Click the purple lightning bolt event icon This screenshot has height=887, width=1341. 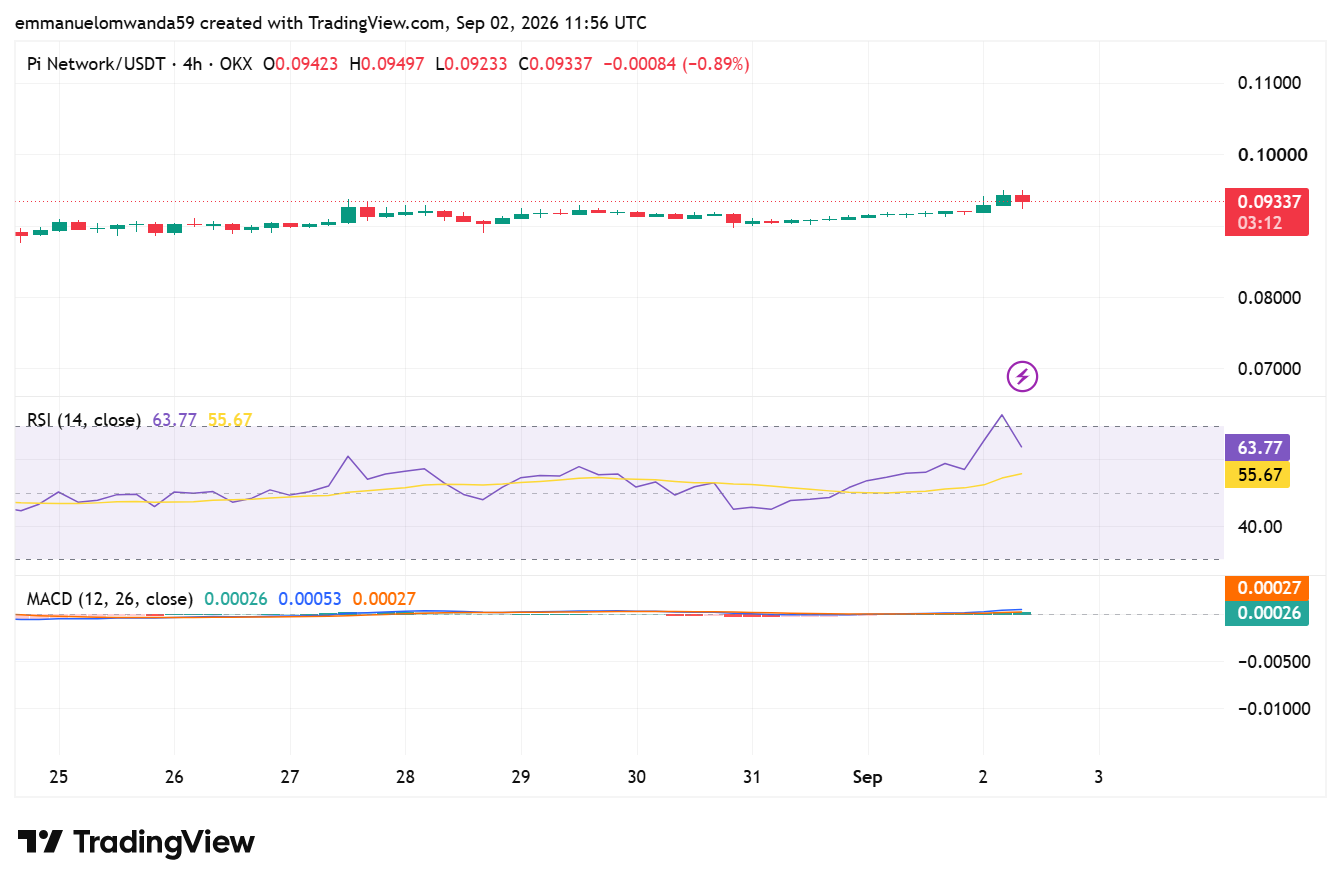[x=1022, y=376]
